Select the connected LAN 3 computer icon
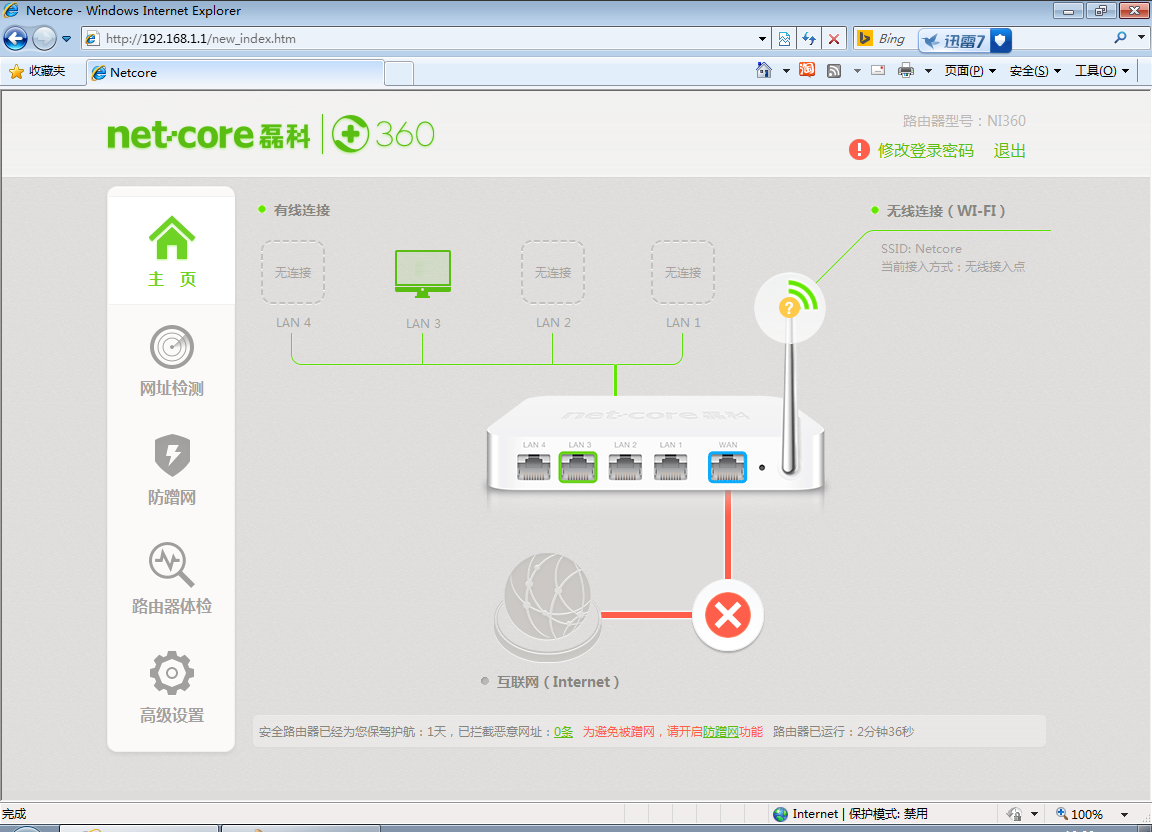This screenshot has width=1152, height=832. [x=422, y=273]
